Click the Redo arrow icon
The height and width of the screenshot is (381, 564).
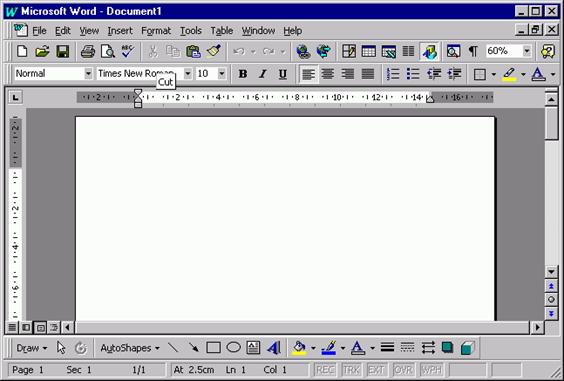268,51
